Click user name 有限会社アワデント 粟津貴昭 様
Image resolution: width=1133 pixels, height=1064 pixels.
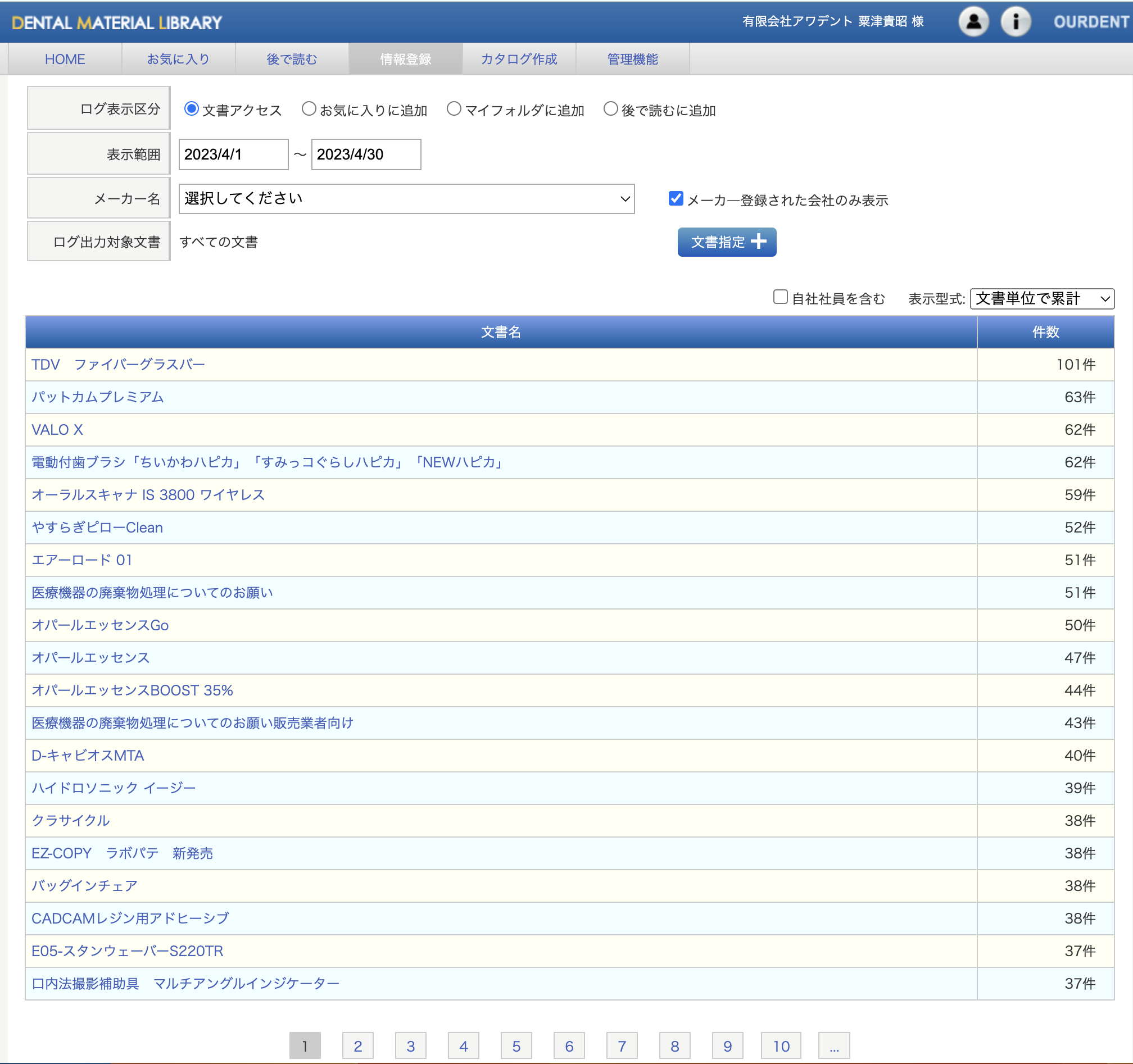[833, 22]
